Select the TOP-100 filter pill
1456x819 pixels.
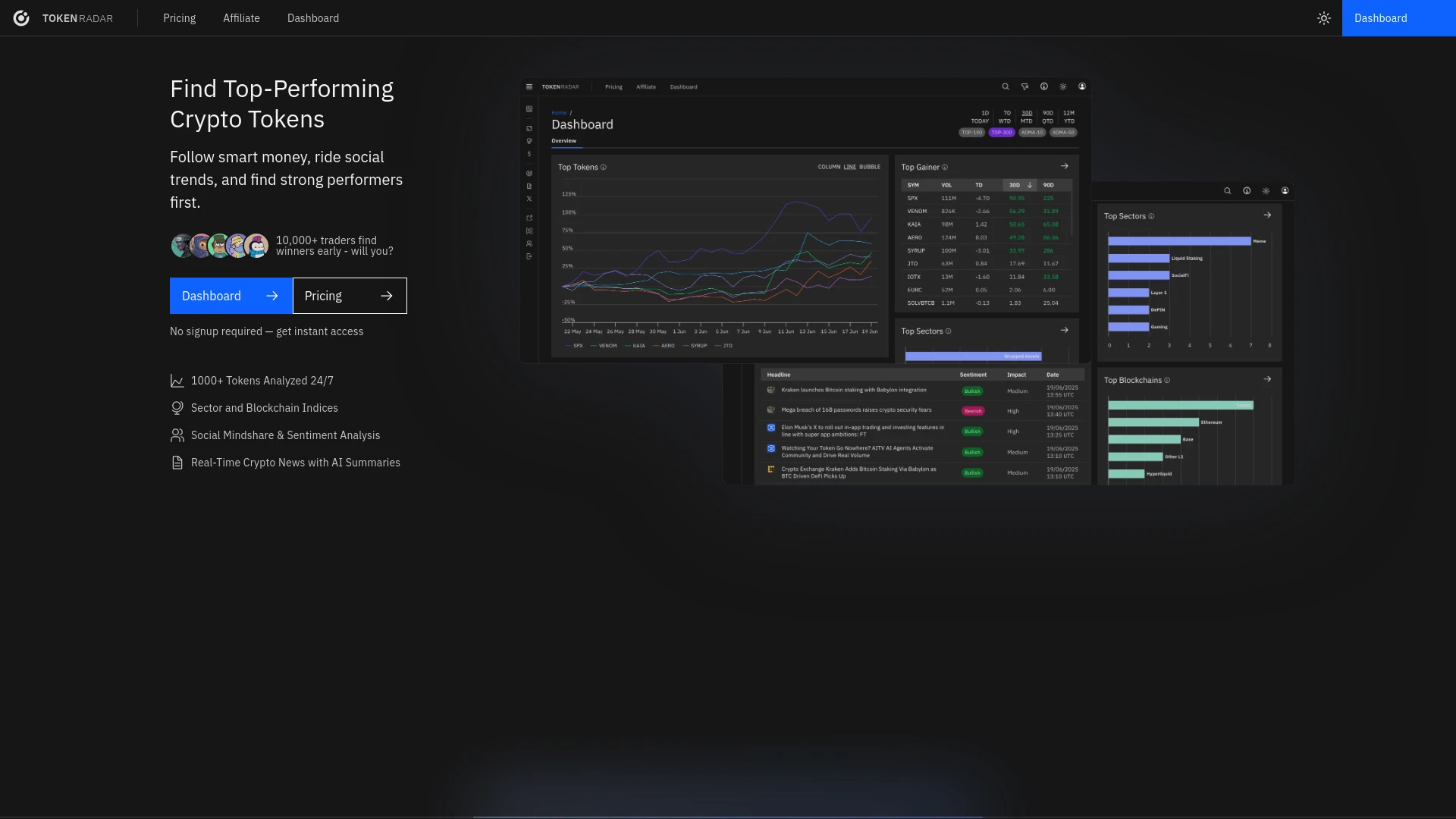click(971, 132)
